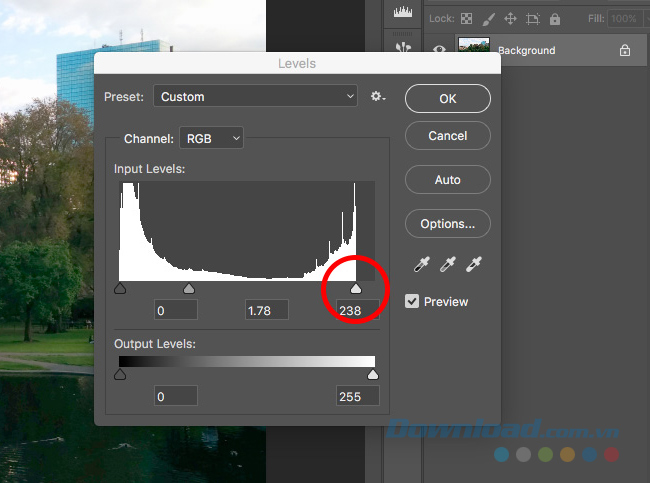Toggle the Preview checkbox

tap(412, 301)
